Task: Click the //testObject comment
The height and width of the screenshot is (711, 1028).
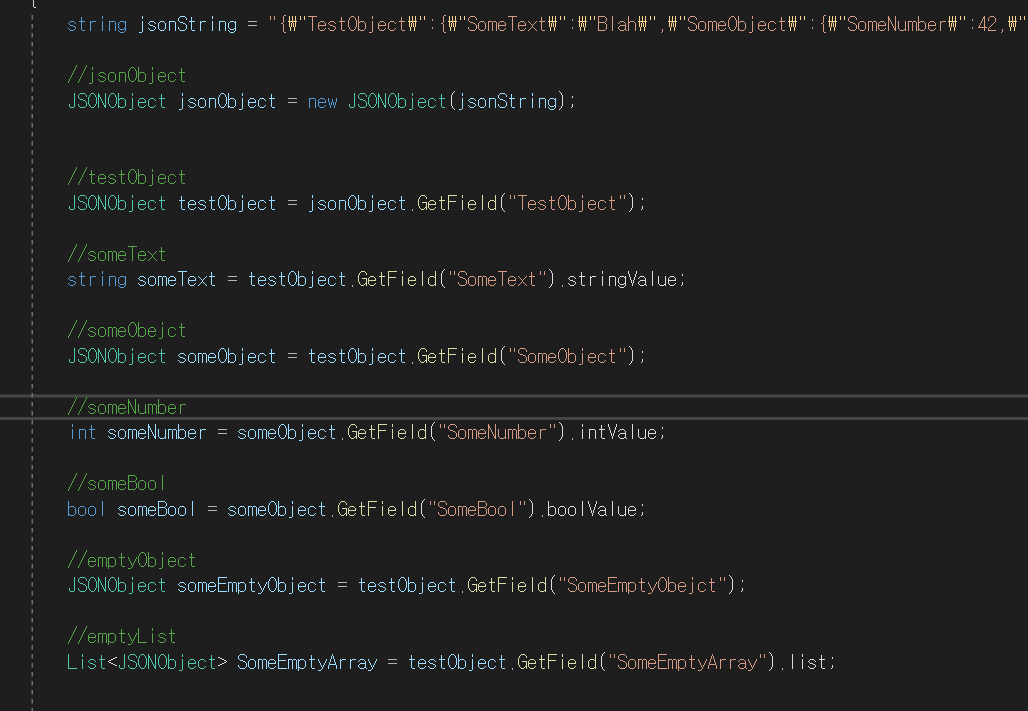Action: [127, 177]
